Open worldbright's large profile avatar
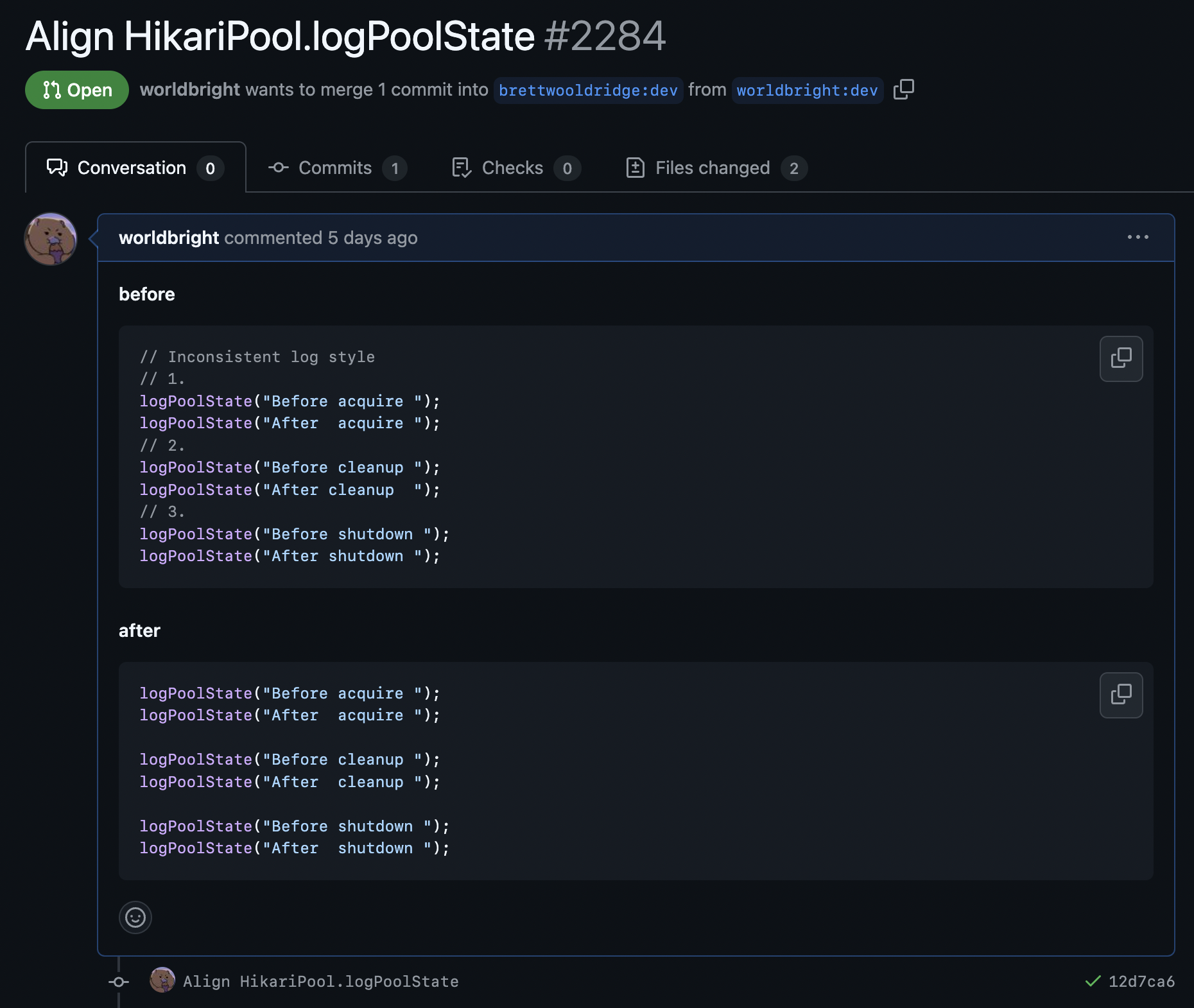 (x=51, y=239)
